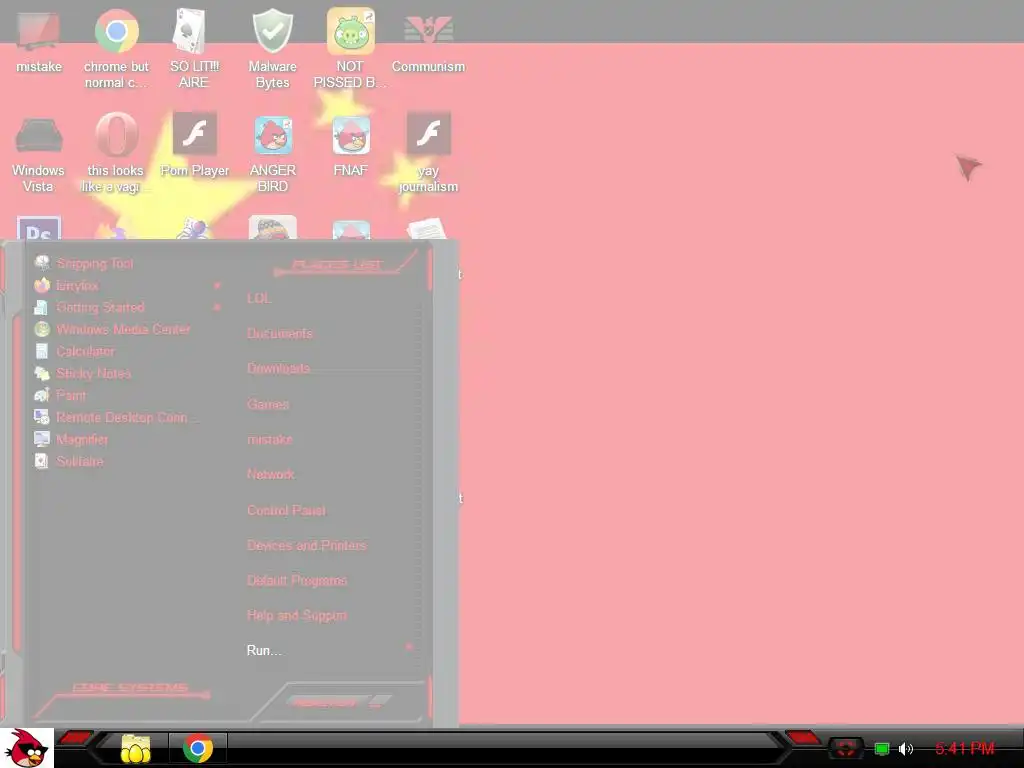
Task: Open Control Panel from the Start menu
Action: [286, 510]
